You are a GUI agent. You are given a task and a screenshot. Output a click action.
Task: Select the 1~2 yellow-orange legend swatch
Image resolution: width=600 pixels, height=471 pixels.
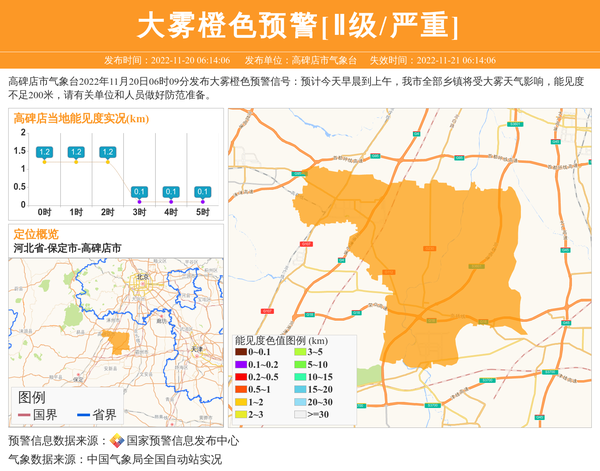pyautogui.click(x=241, y=402)
